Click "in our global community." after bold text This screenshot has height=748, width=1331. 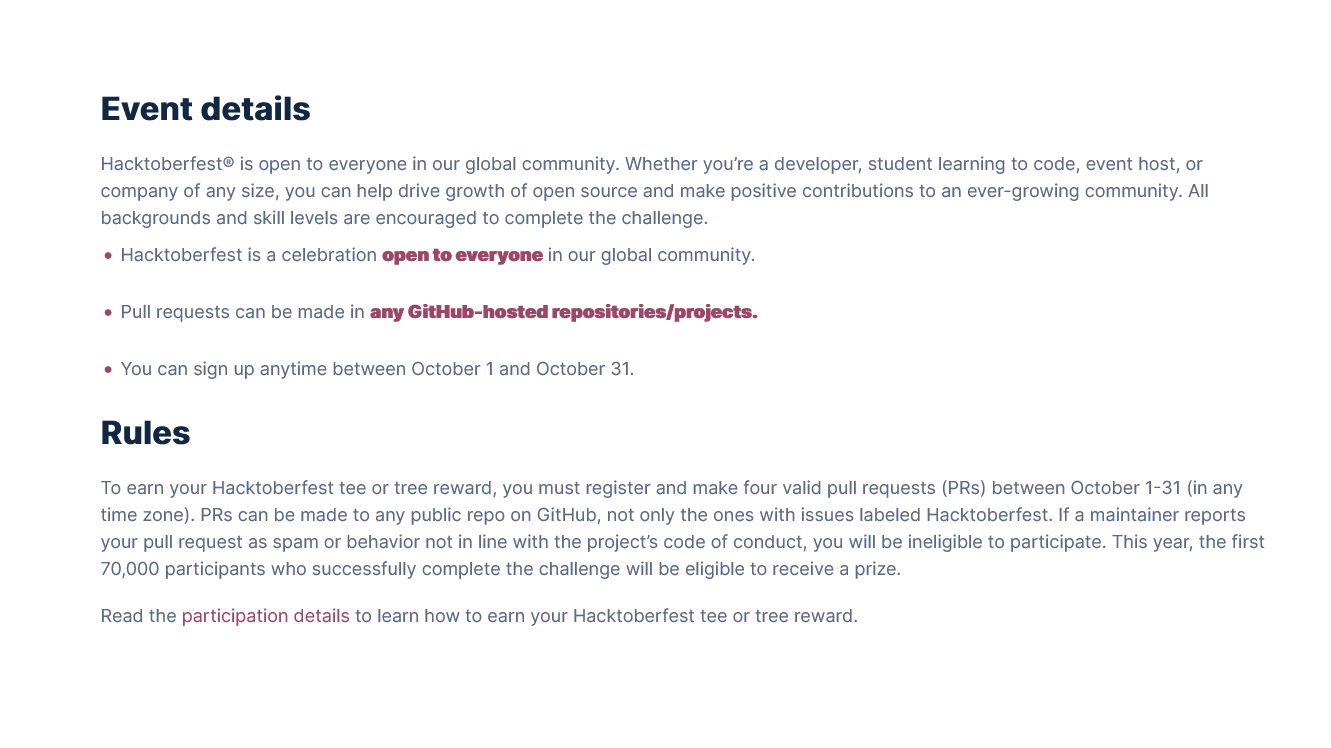click(x=651, y=255)
